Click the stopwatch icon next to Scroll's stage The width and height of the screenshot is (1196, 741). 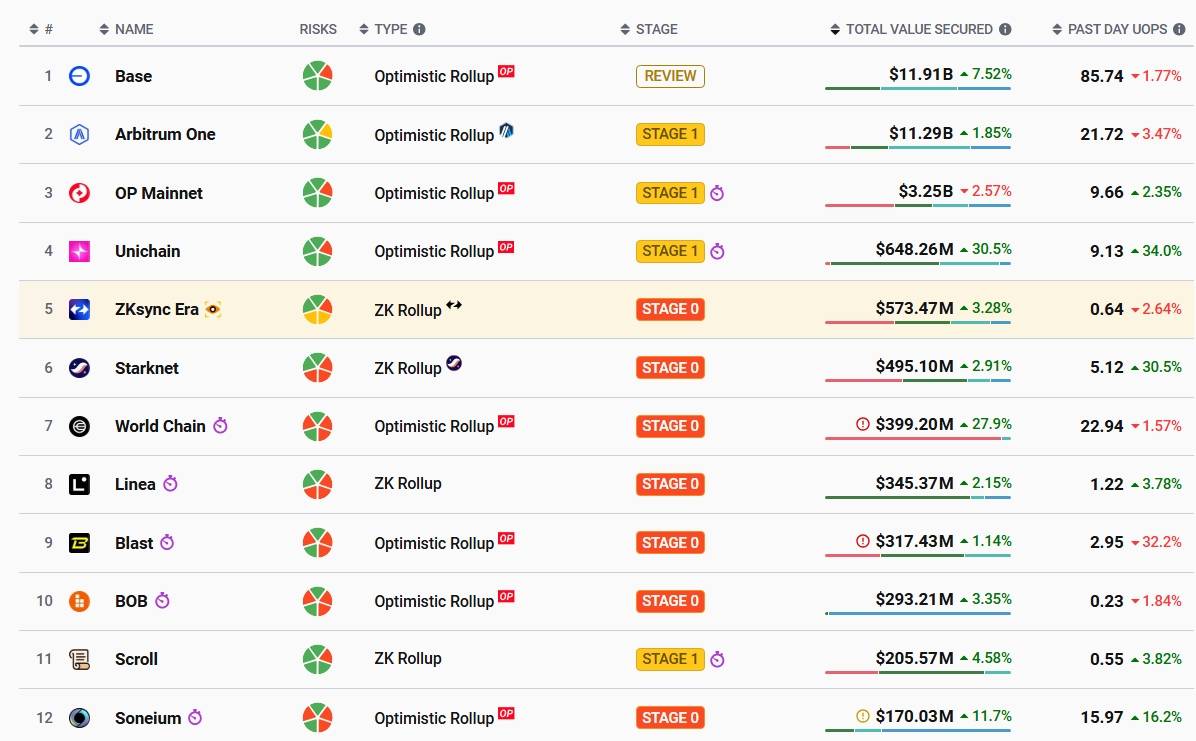tap(717, 659)
